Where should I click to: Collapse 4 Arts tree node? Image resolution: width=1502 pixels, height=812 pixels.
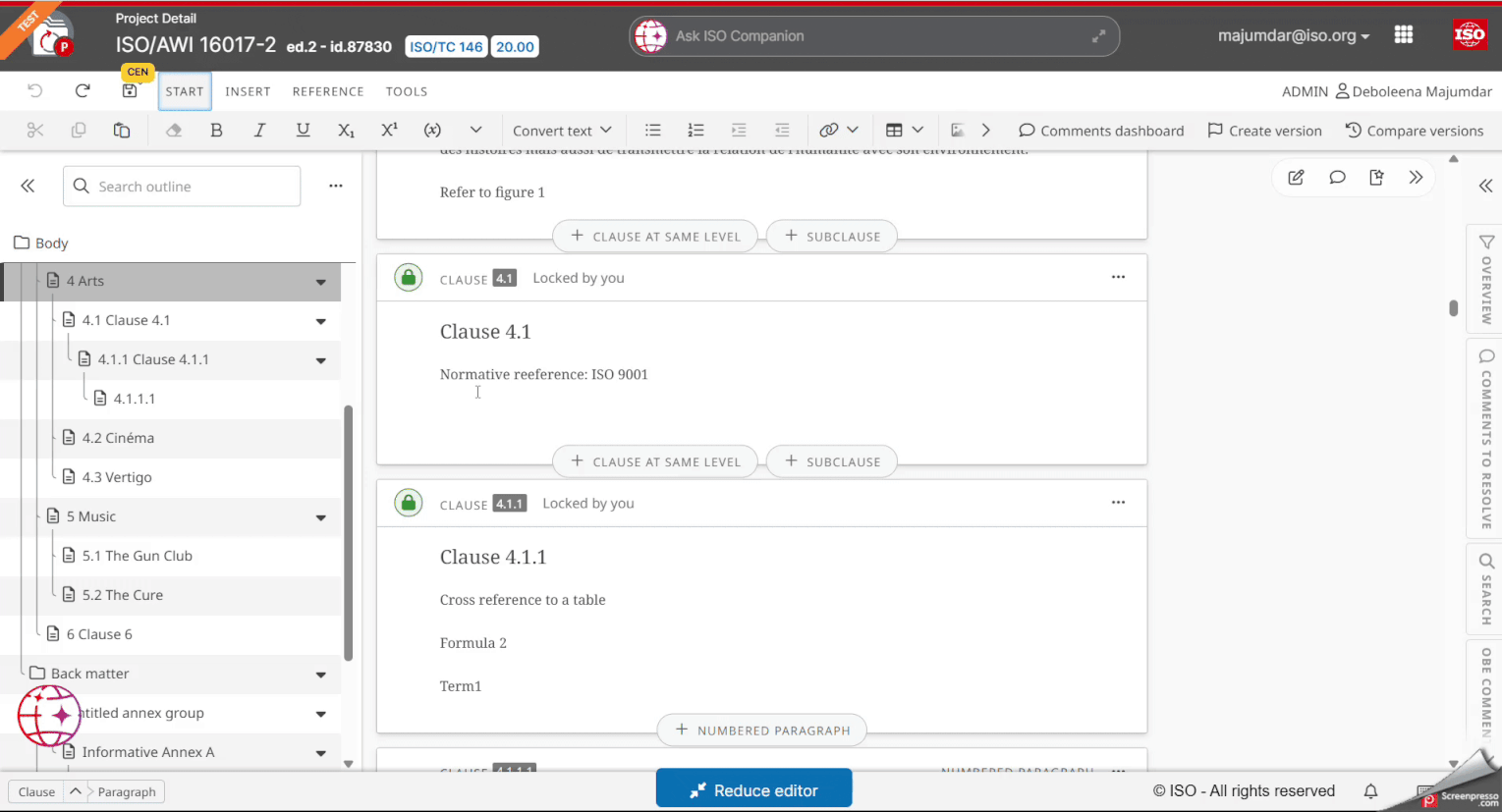[321, 282]
